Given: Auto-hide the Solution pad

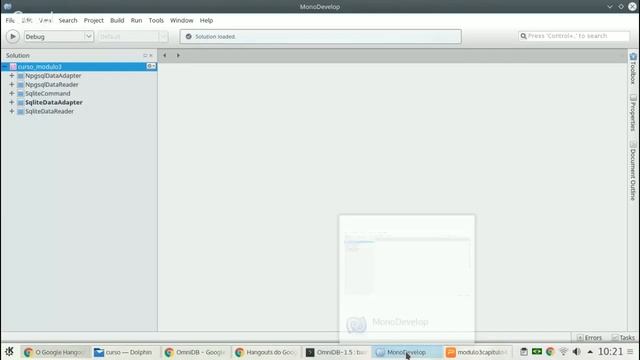Looking at the screenshot, I should 145,56.
